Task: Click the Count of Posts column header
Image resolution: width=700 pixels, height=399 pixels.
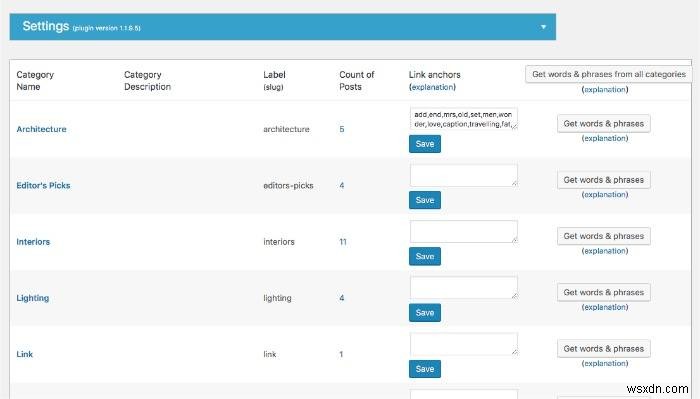Action: 357,80
